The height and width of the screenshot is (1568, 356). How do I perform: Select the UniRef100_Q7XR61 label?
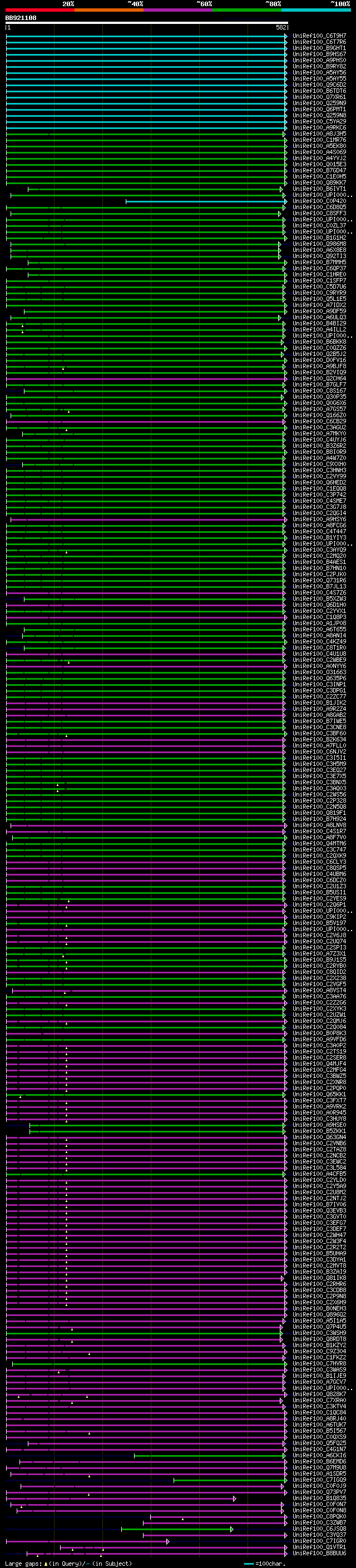[319, 97]
